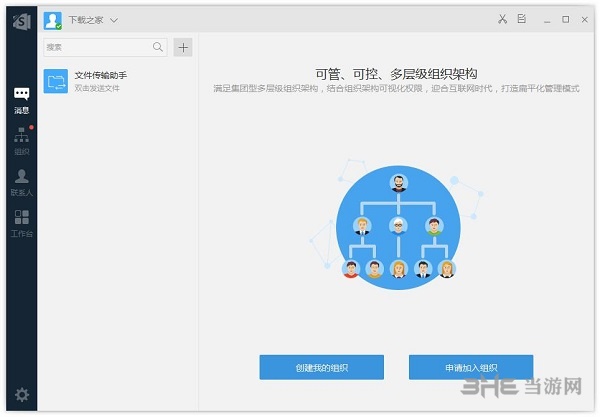Click the magnifier icon in search box
Viewport: 600px width, 417px height.
158,47
